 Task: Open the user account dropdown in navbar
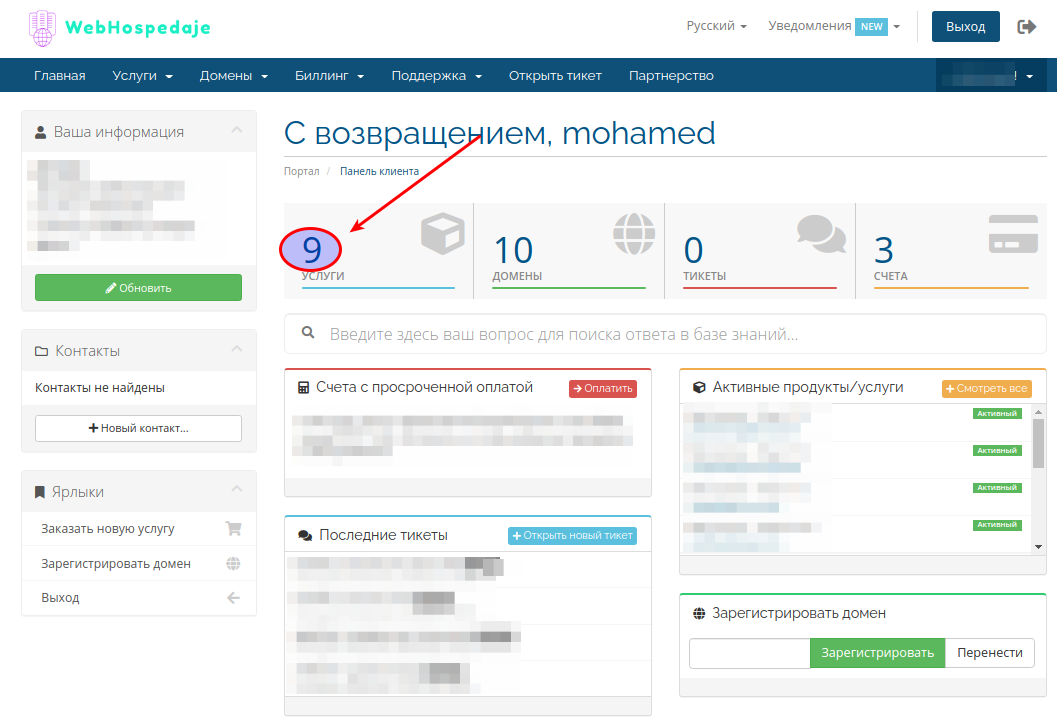coord(991,75)
